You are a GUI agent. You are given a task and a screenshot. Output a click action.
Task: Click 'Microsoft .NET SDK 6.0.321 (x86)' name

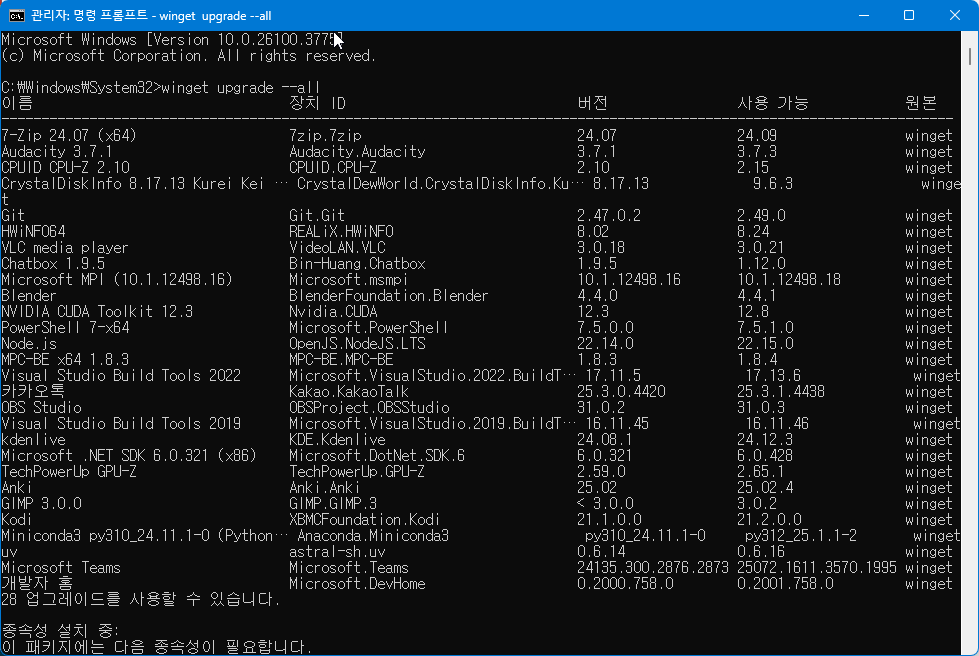click(x=129, y=456)
